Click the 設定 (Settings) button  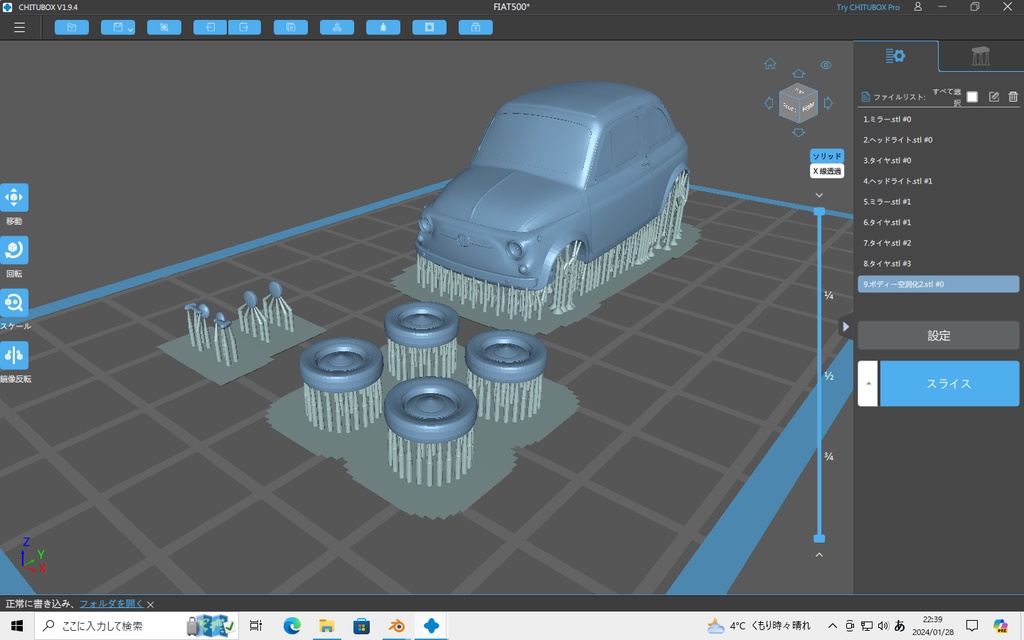coord(938,336)
